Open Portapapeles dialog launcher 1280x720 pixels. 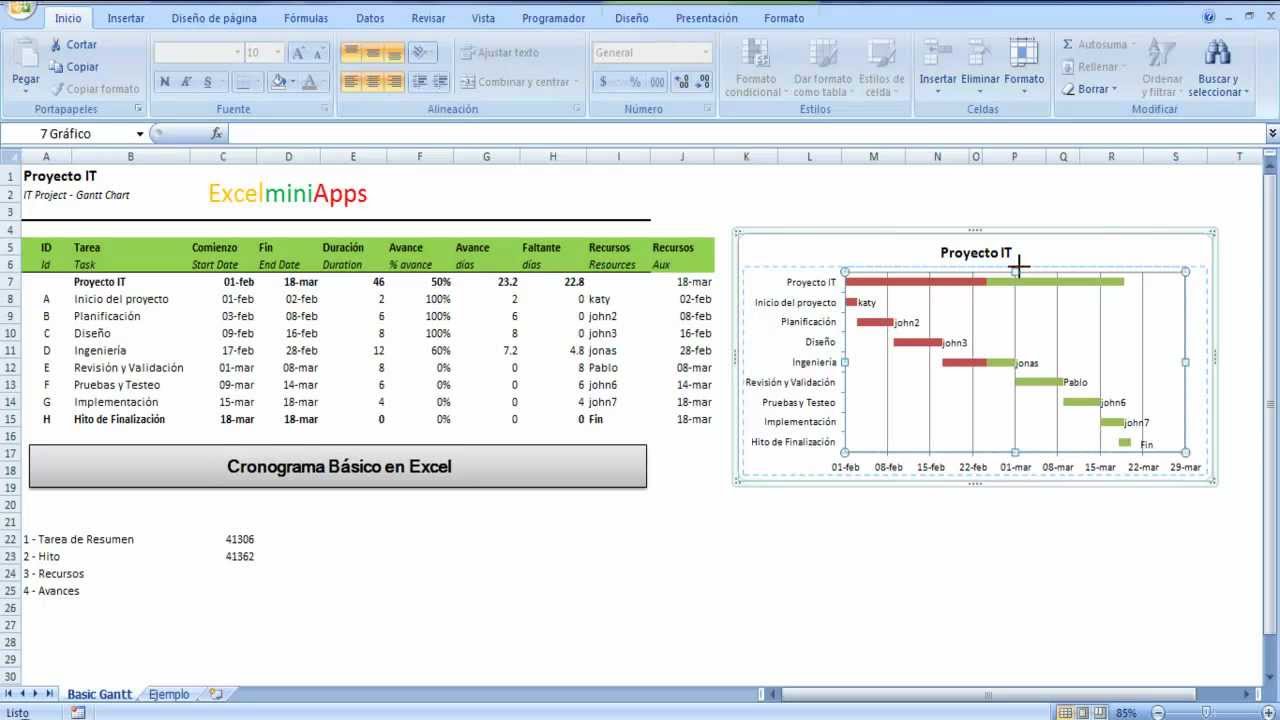click(x=138, y=109)
